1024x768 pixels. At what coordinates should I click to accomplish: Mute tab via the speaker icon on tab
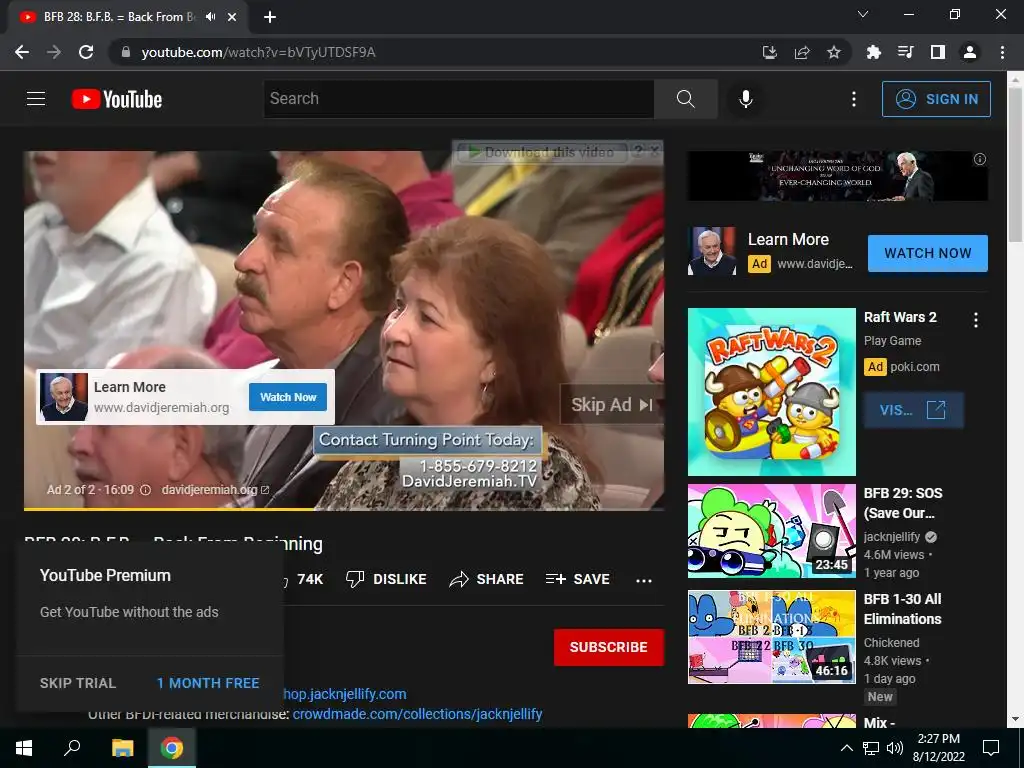coord(210,17)
